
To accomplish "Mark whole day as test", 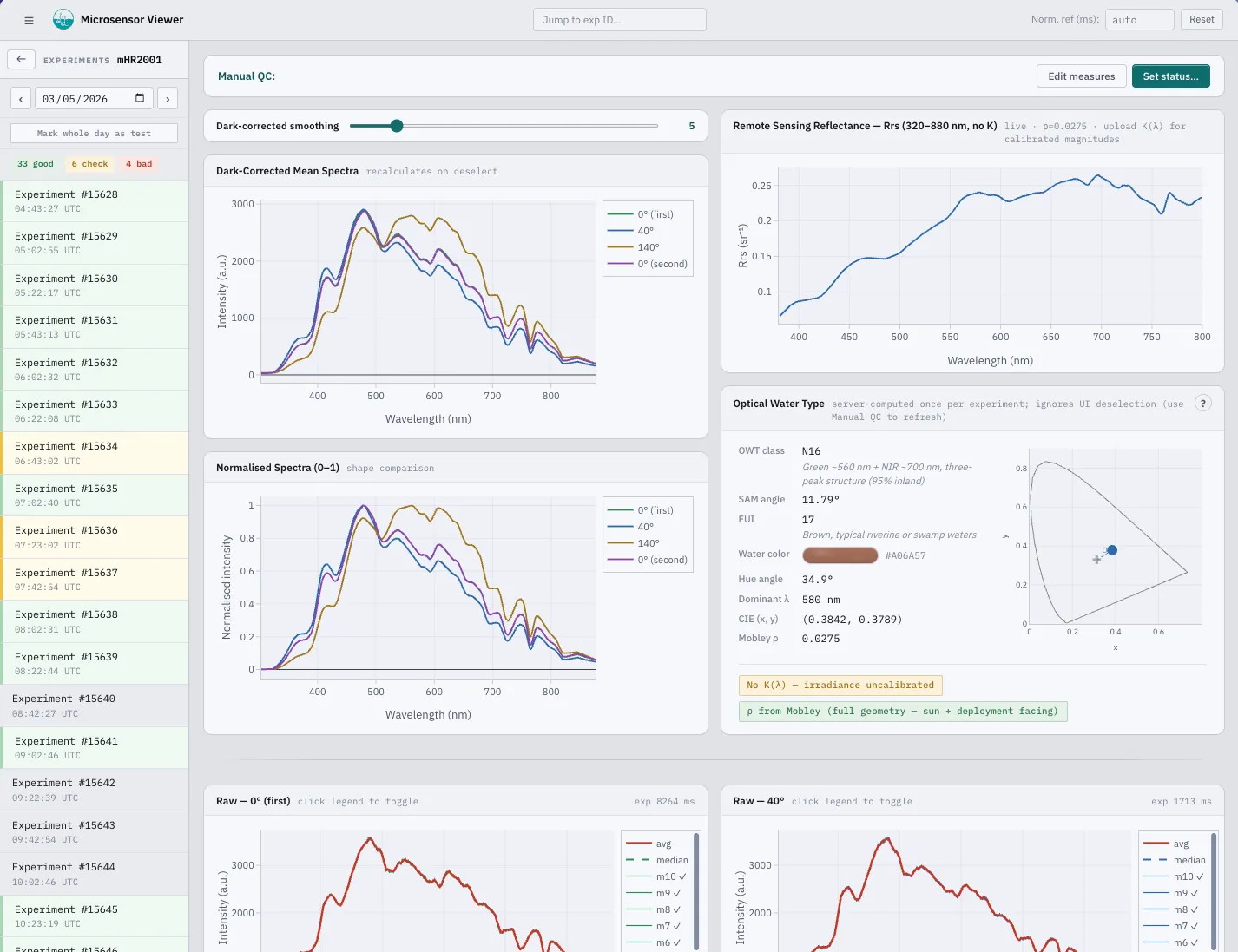I will [94, 134].
